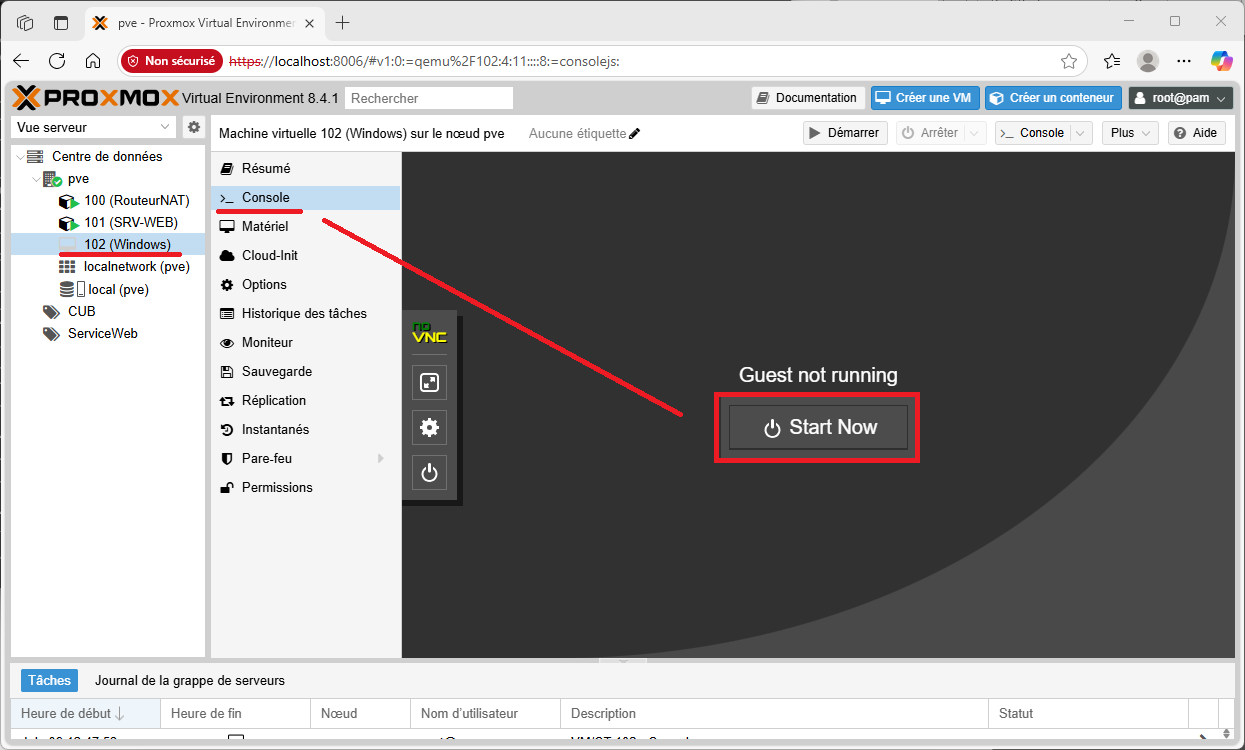This screenshot has width=1245, height=750.
Task: Click the Rechercher search field
Action: point(428,98)
